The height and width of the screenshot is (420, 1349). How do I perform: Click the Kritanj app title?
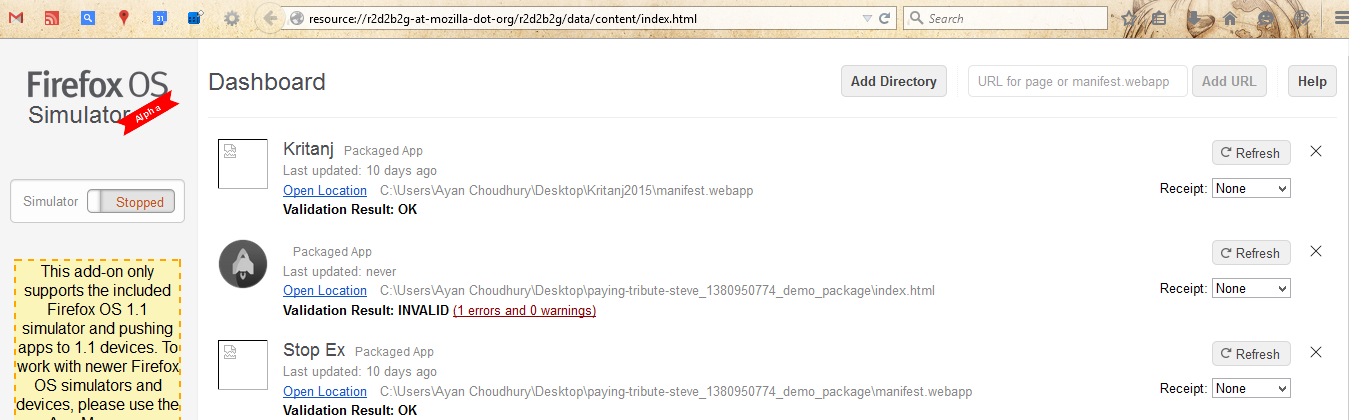308,149
